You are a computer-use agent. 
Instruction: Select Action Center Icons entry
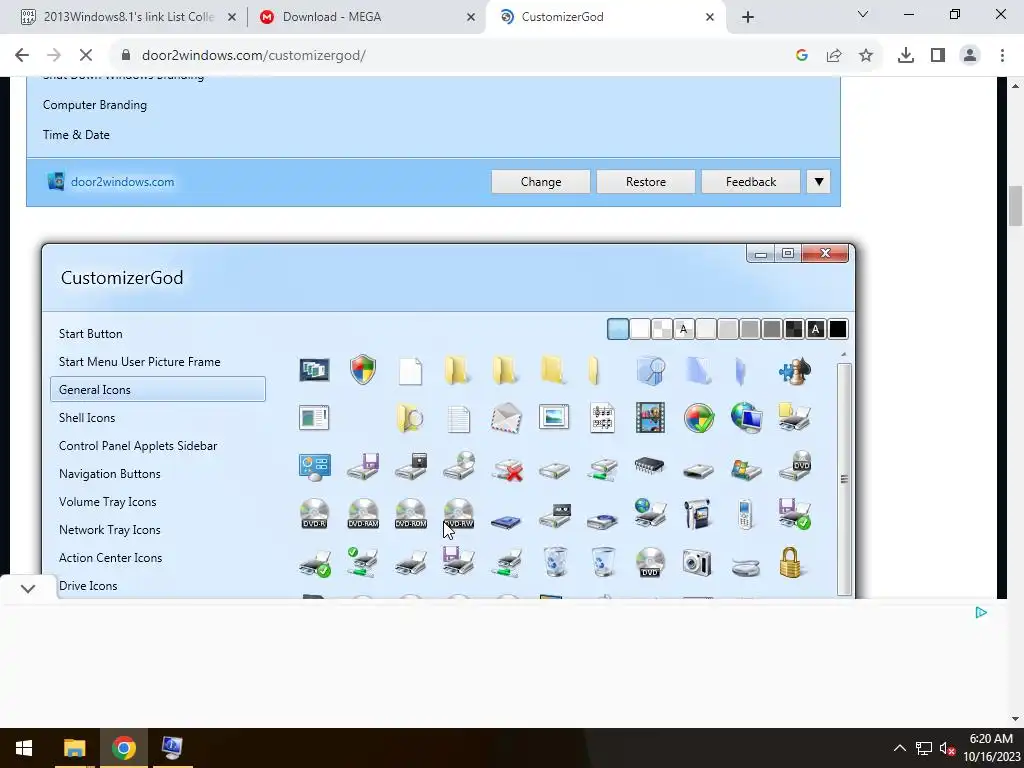pyautogui.click(x=110, y=558)
